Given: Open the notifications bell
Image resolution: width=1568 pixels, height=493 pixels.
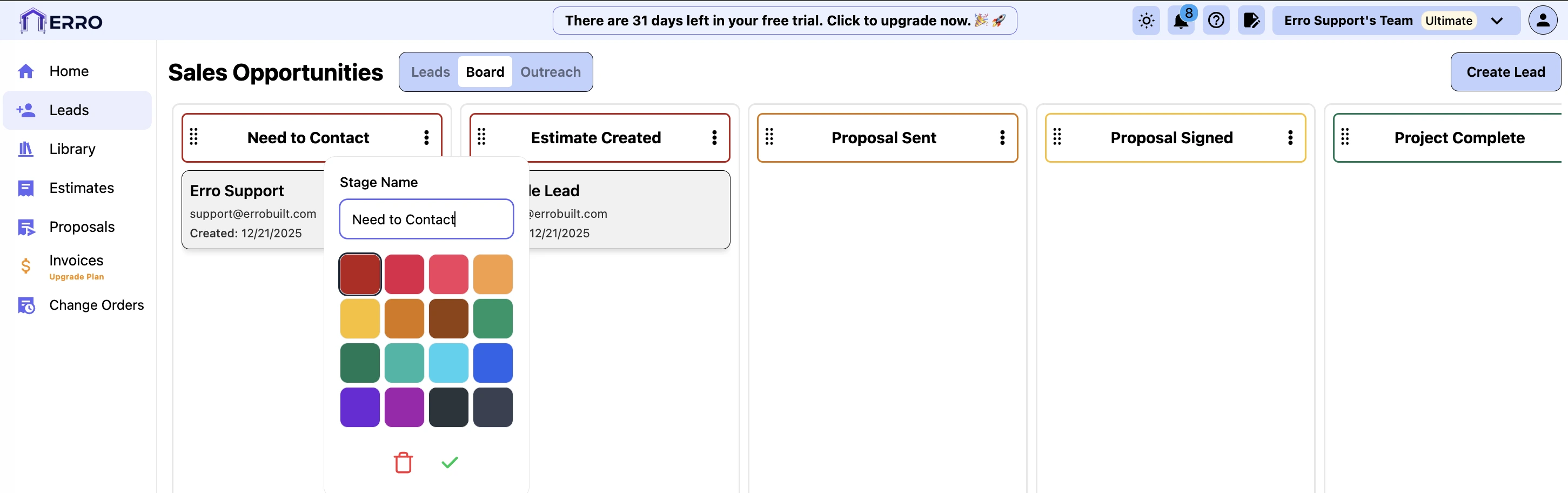Looking at the screenshot, I should coord(1180,21).
